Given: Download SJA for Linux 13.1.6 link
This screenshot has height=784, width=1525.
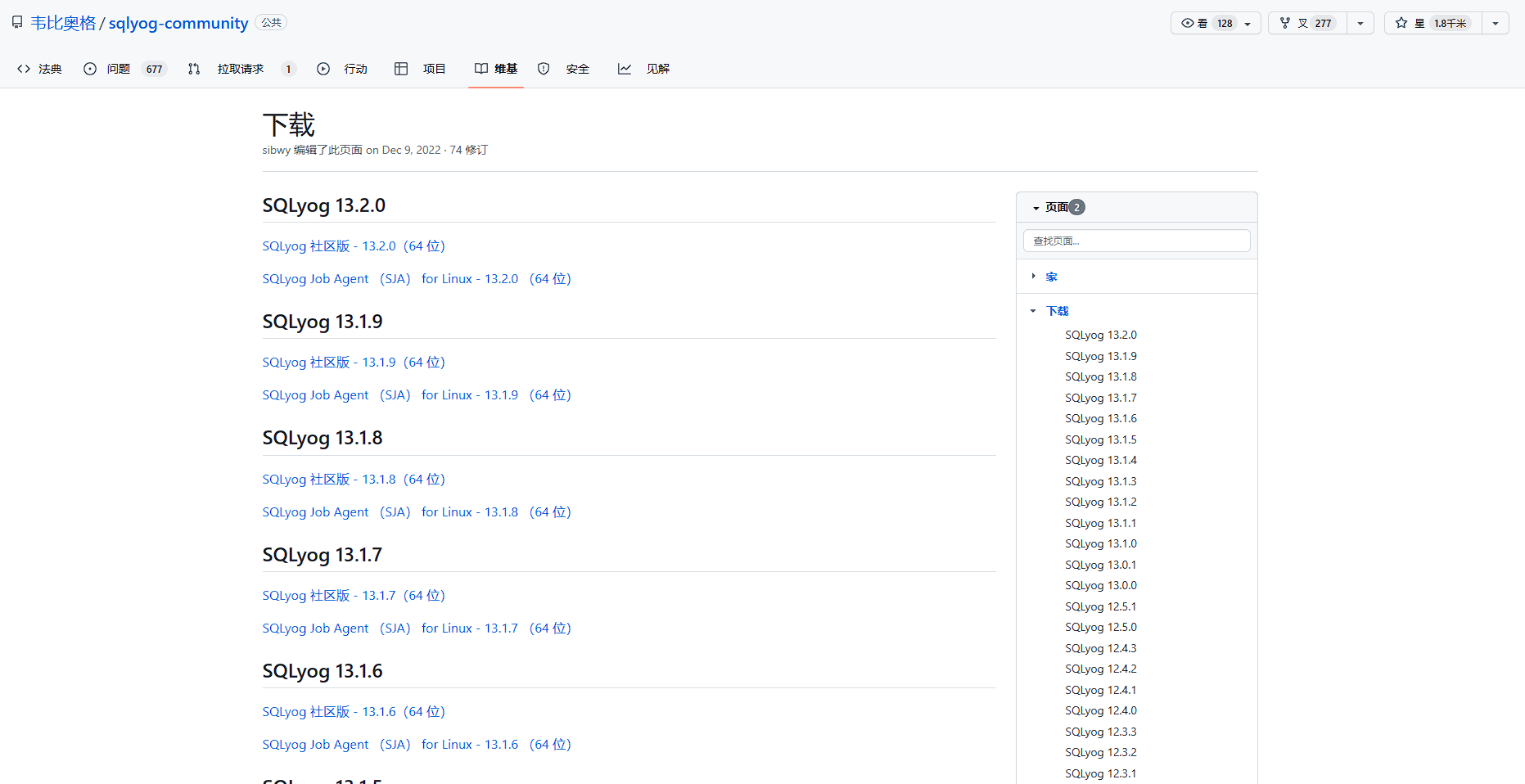Looking at the screenshot, I should (417, 744).
